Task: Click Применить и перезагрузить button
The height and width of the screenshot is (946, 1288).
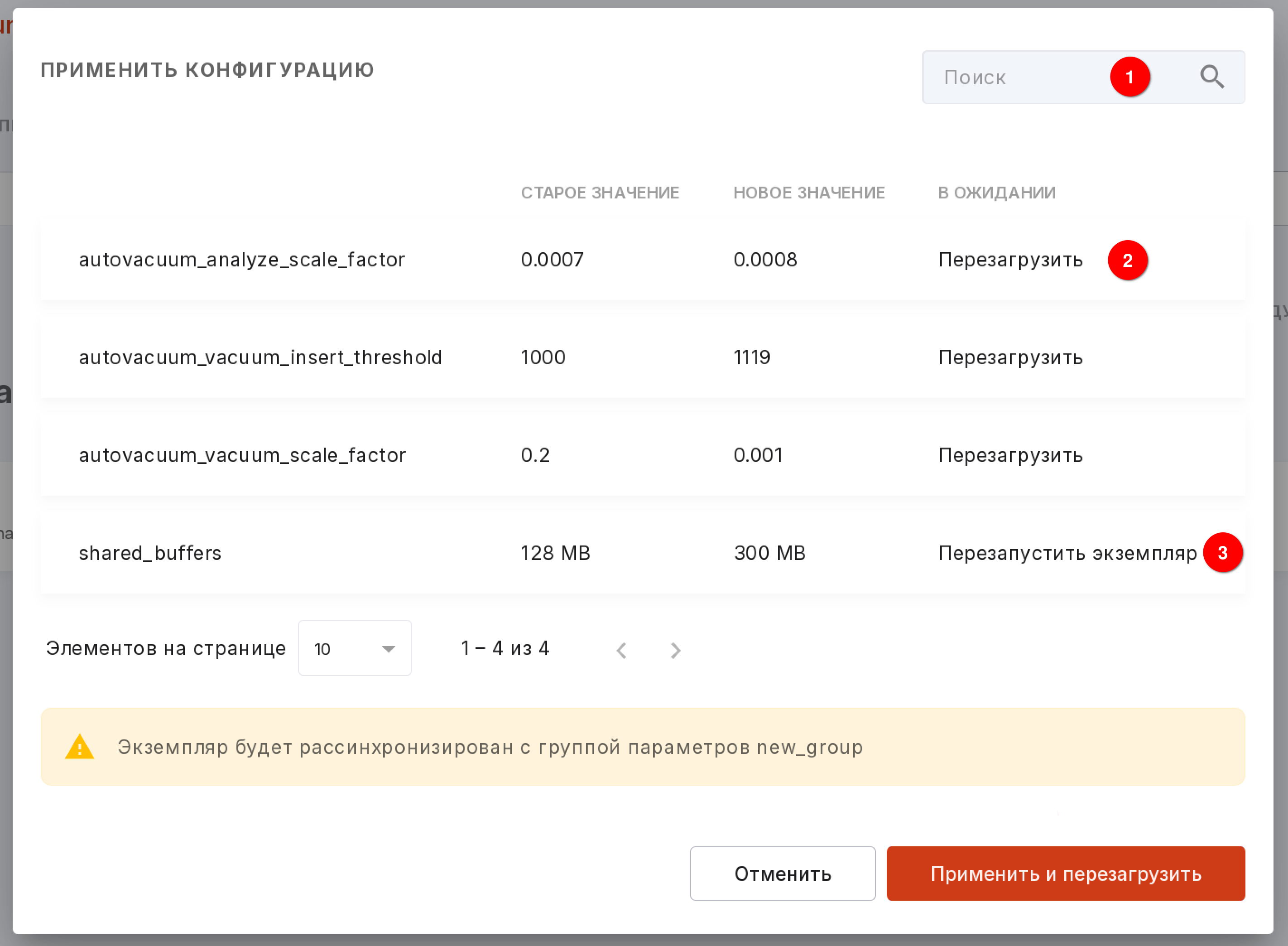Action: coord(1065,873)
